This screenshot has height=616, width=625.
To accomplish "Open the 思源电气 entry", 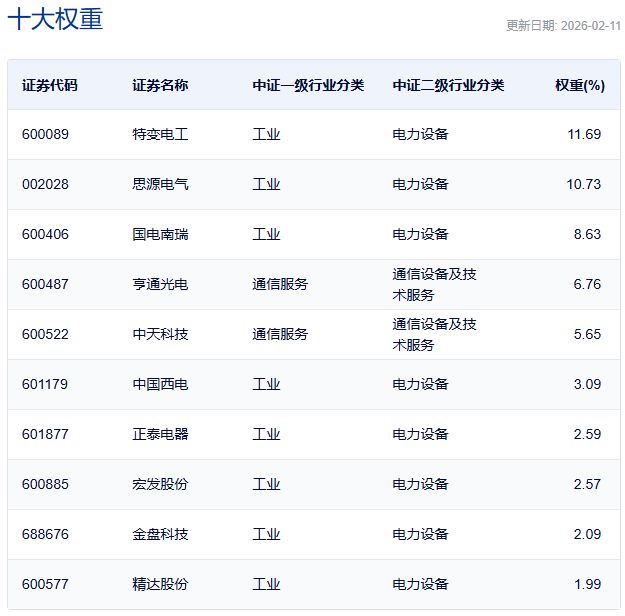I will click(160, 184).
